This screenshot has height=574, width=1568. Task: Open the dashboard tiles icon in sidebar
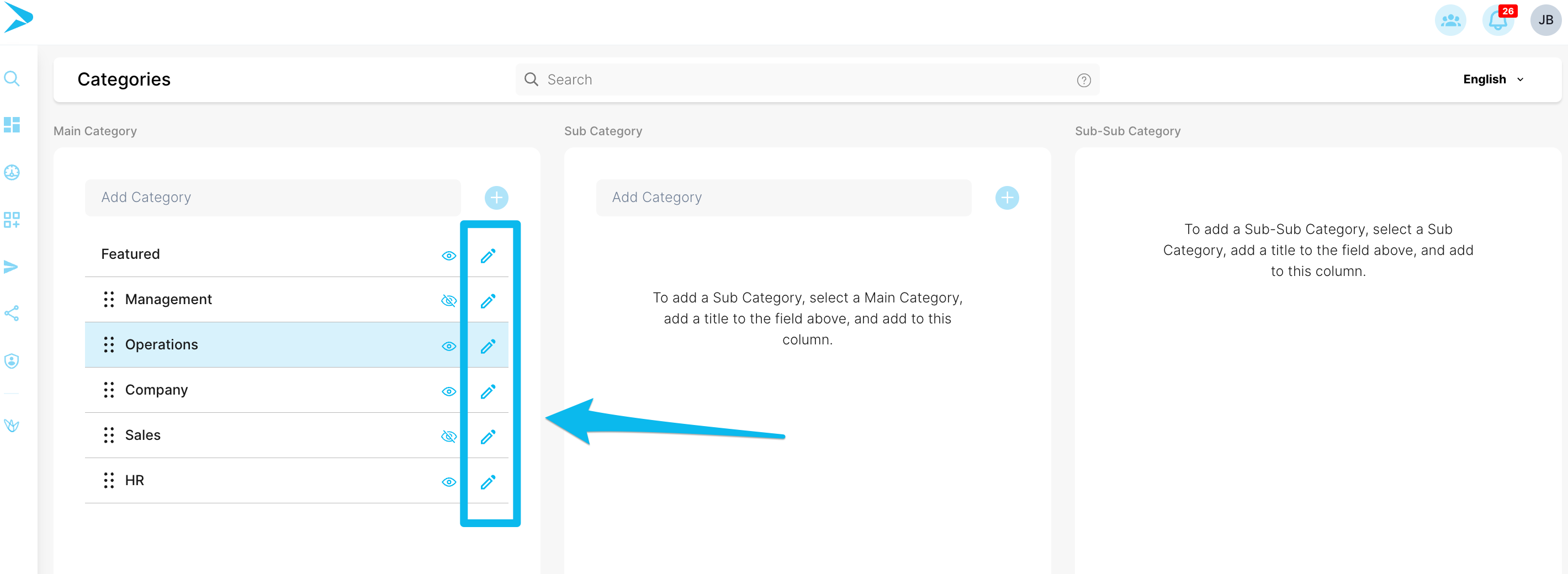pos(12,125)
